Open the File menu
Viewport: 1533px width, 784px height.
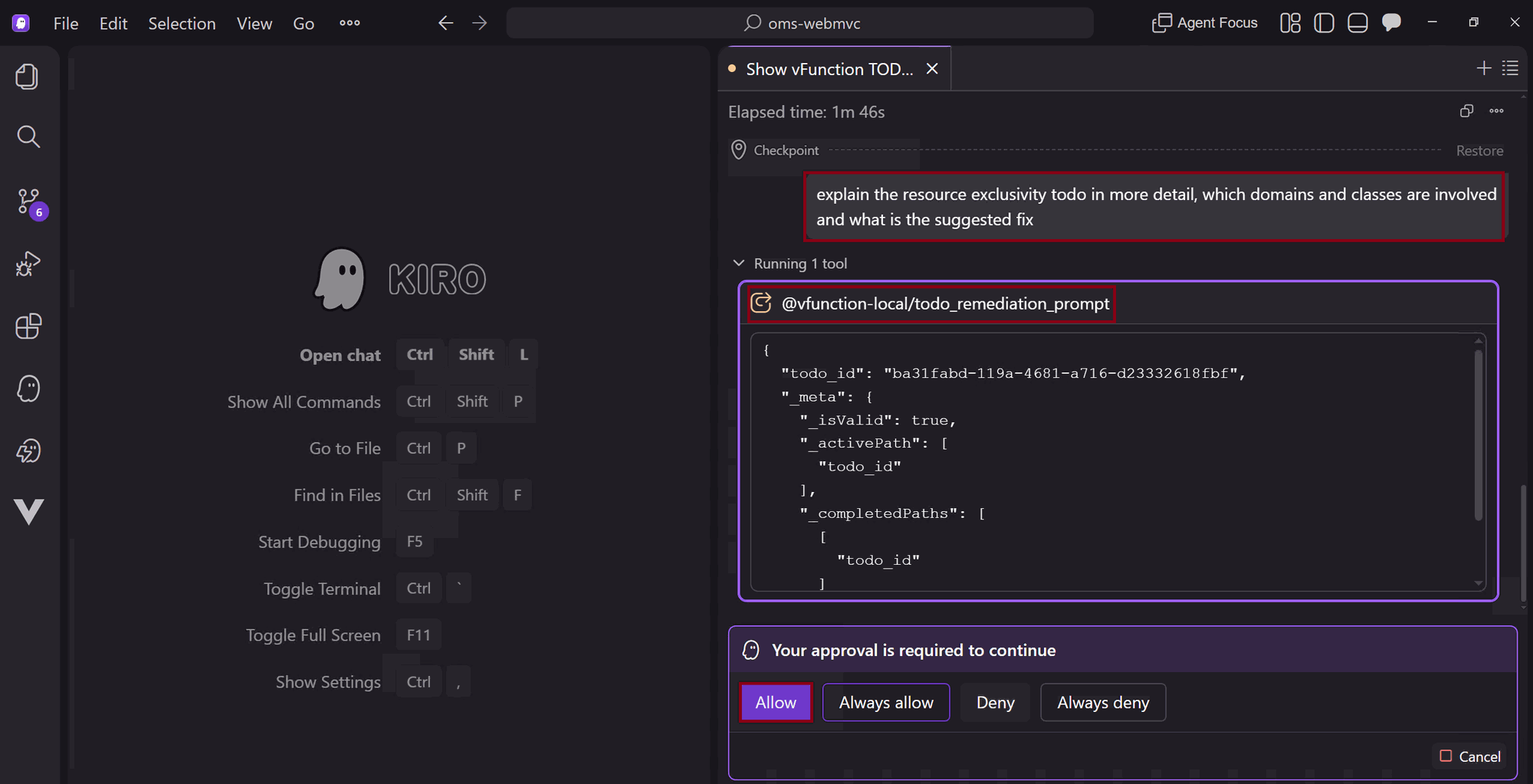[x=66, y=23]
